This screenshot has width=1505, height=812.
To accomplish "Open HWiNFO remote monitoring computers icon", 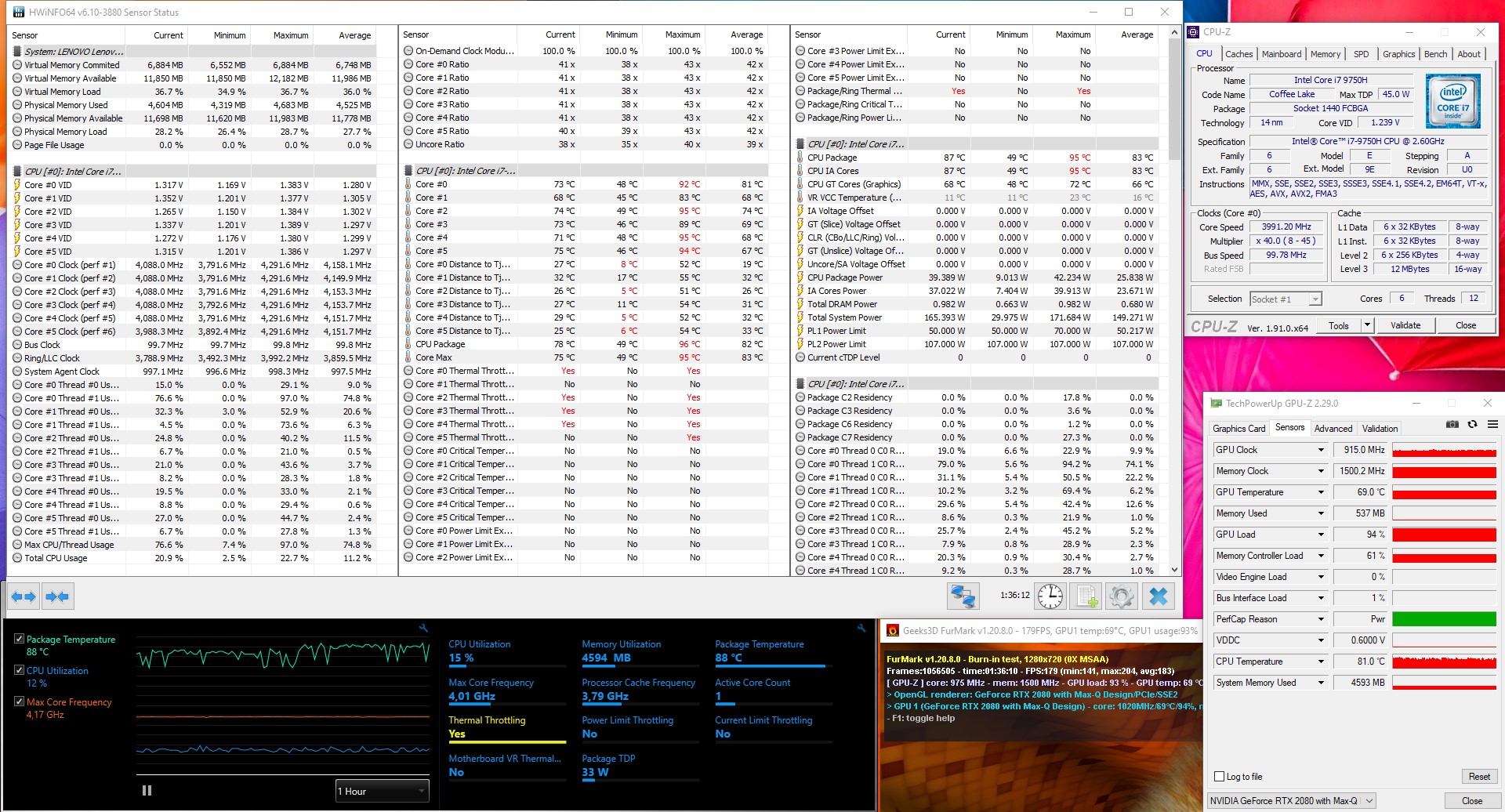I will pyautogui.click(x=963, y=597).
